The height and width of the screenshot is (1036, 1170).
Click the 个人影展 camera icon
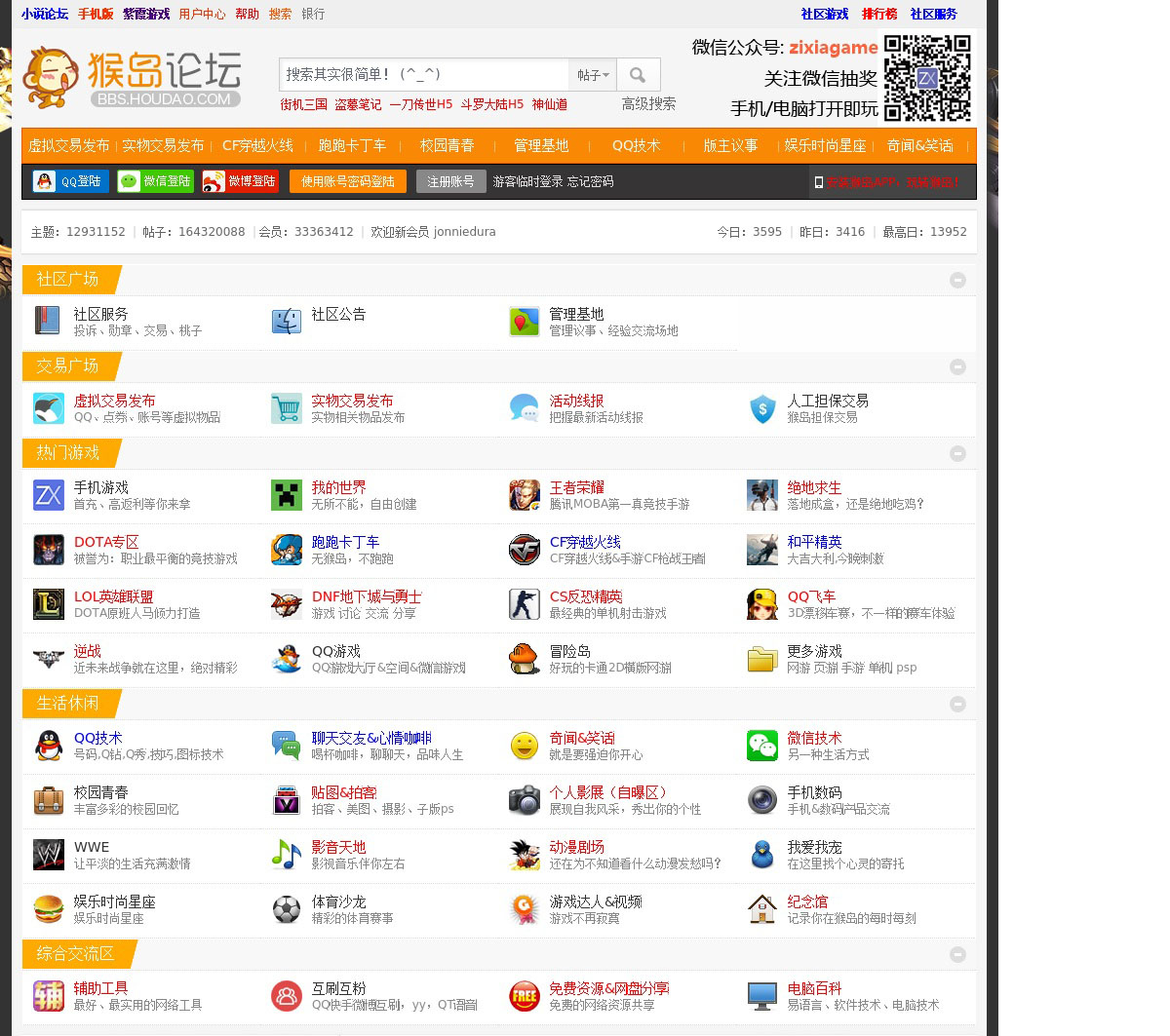tap(525, 800)
